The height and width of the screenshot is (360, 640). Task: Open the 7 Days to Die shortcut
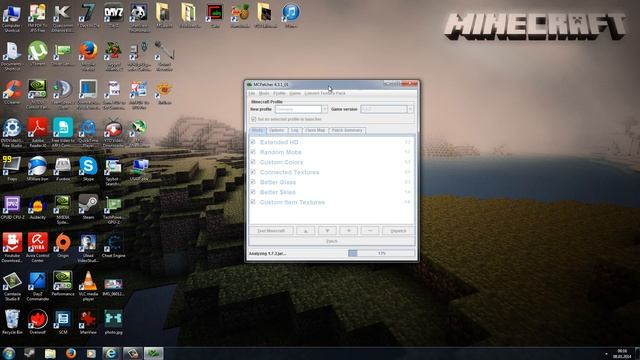[x=88, y=15]
